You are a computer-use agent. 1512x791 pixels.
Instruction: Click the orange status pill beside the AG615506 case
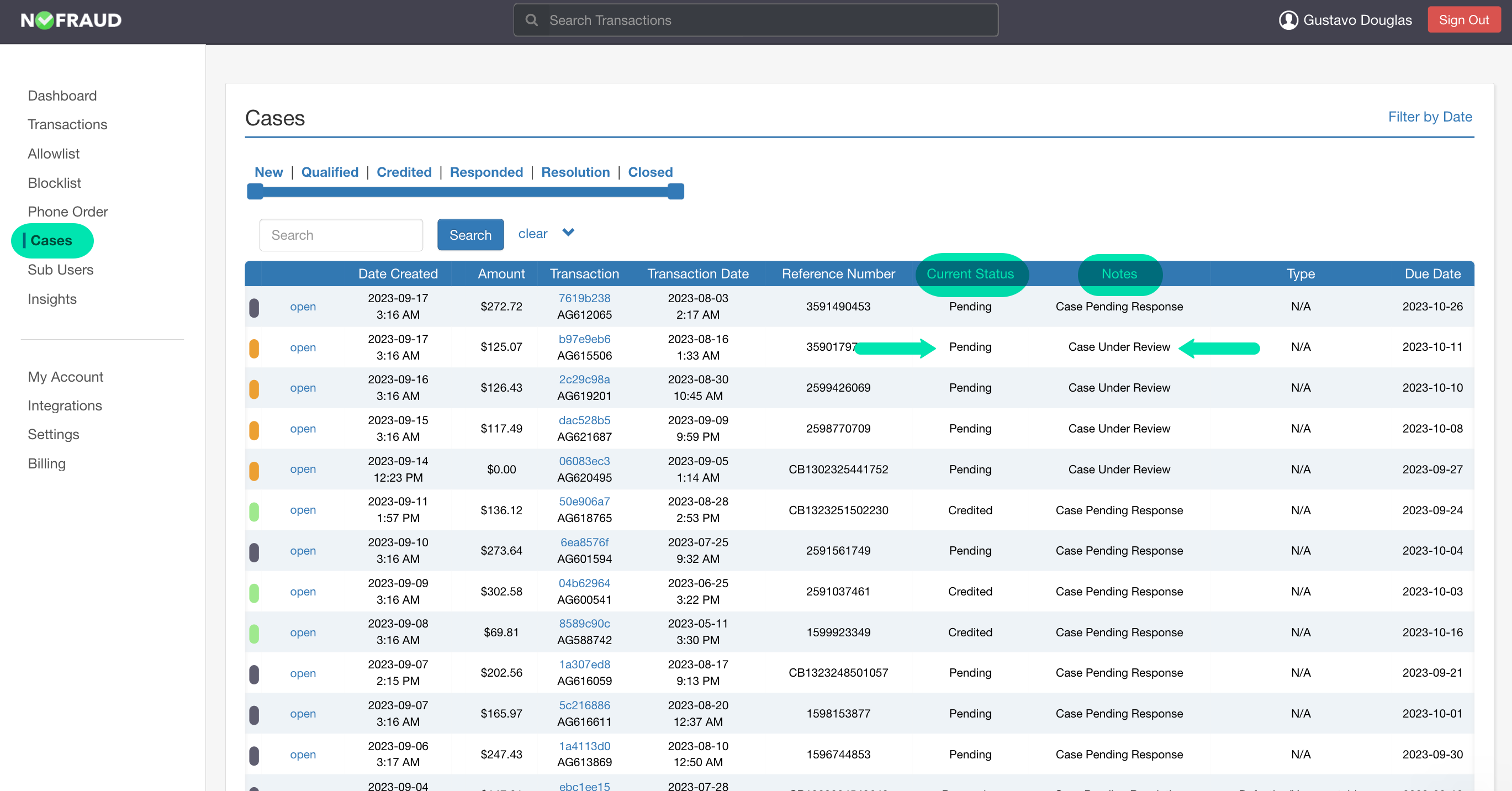[x=255, y=347]
